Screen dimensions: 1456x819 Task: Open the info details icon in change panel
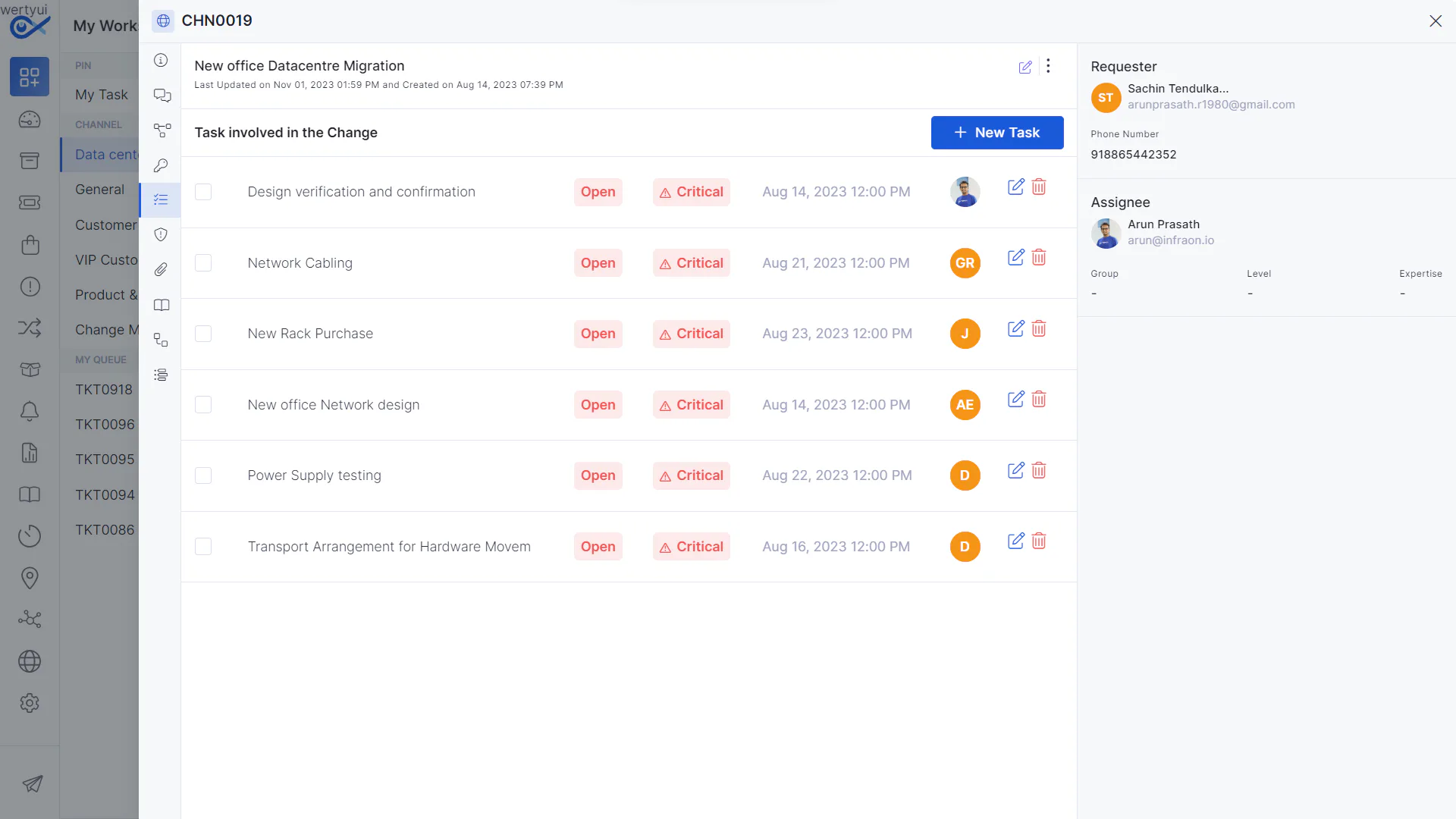pyautogui.click(x=161, y=61)
